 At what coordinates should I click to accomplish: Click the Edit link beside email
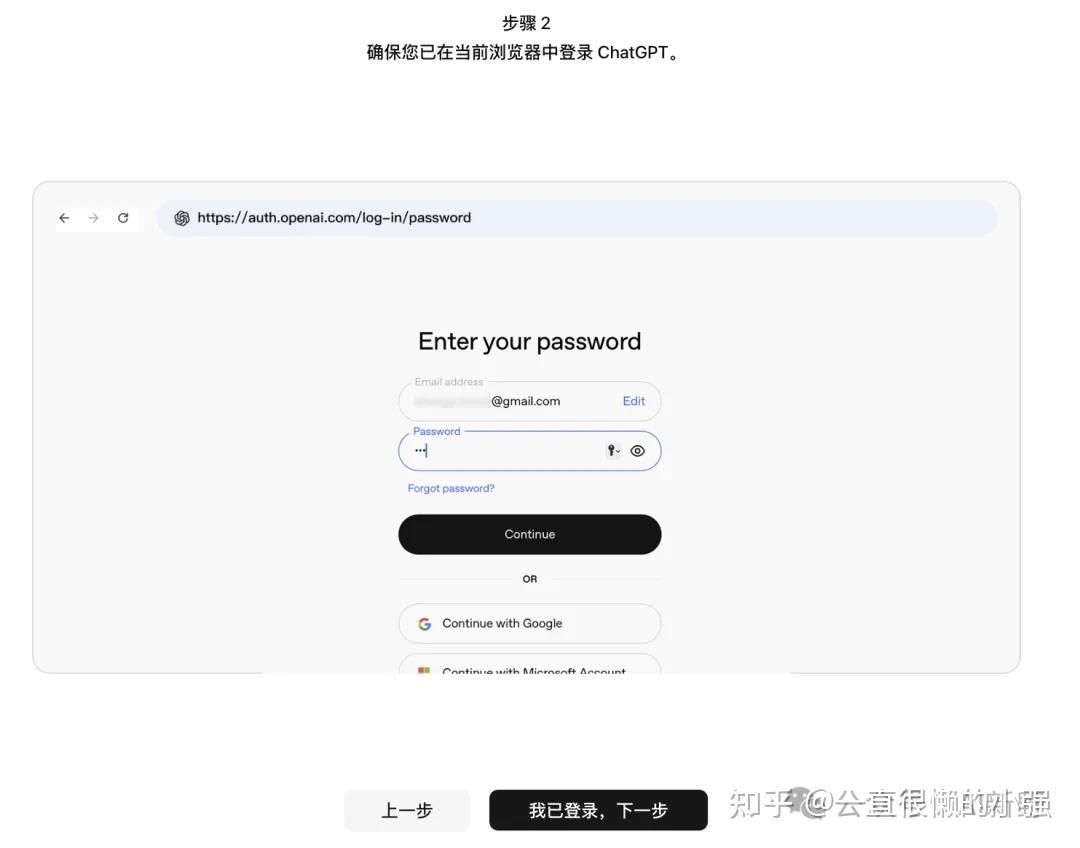[634, 401]
